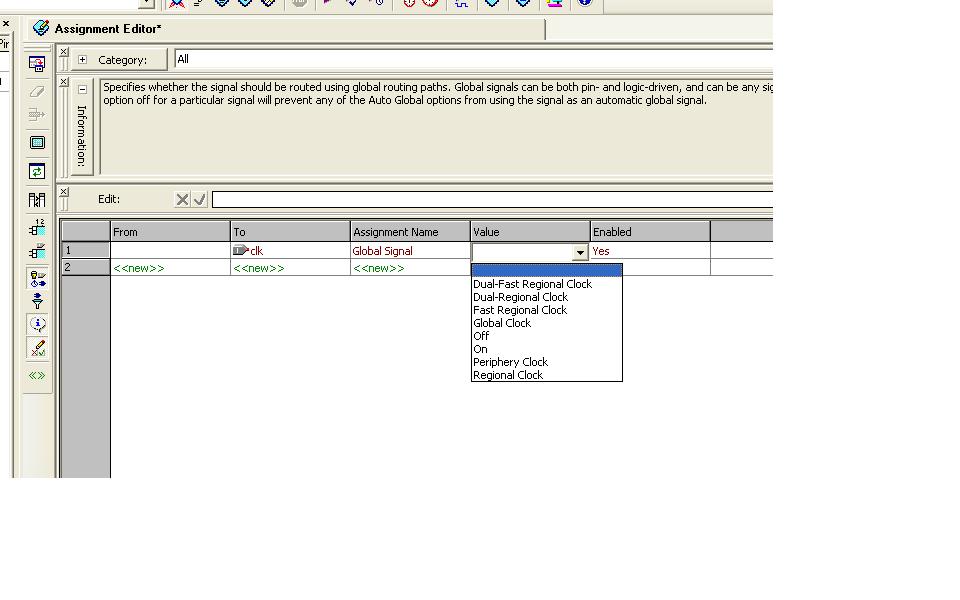Click the clk pin icon in row 1
This screenshot has width=960, height=600.
240,251
